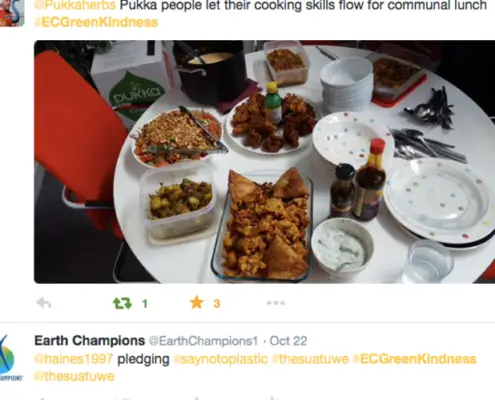
Task: Open #ECGreenKindness in Earth Champions tweet
Action: point(414,359)
